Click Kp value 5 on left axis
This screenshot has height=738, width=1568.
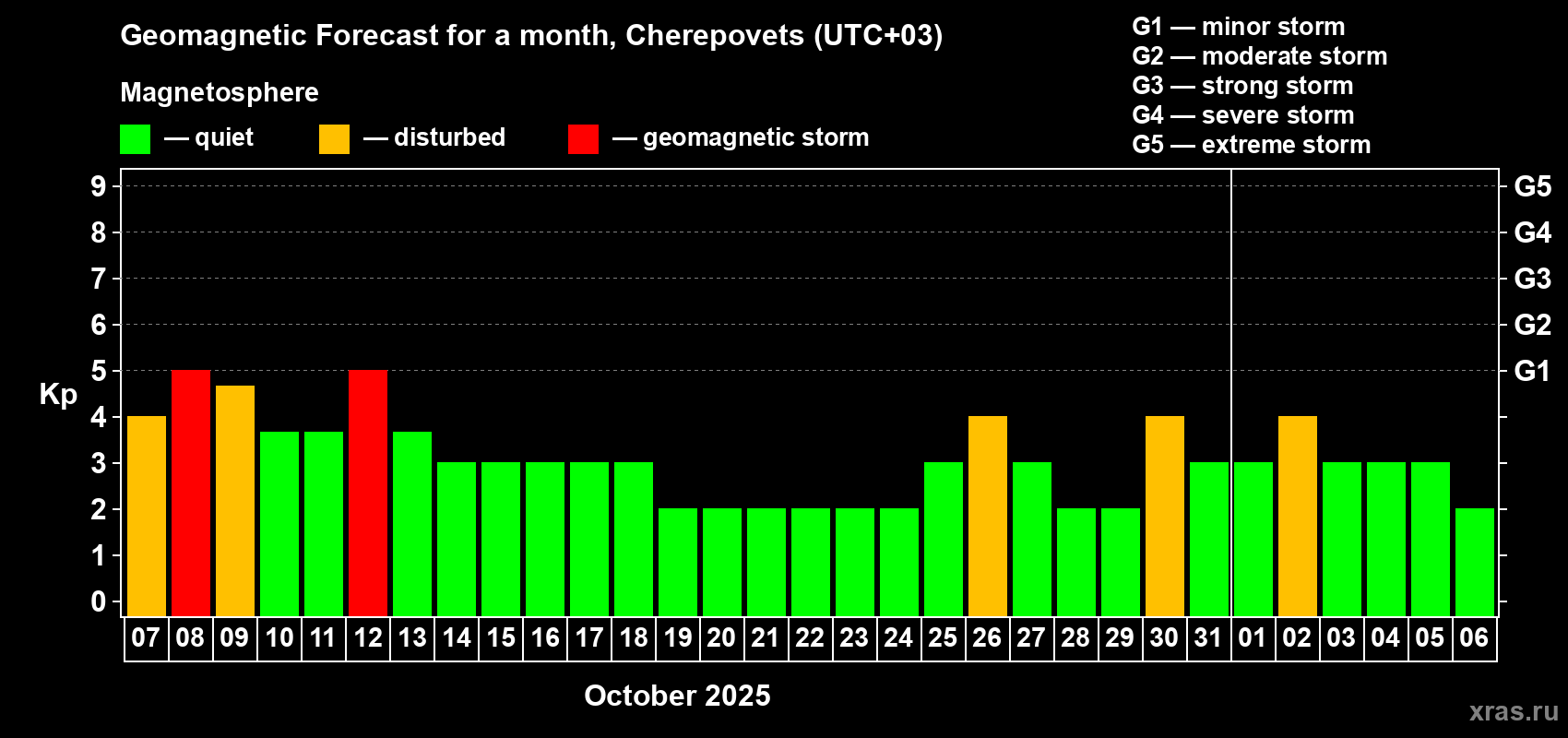click(99, 371)
